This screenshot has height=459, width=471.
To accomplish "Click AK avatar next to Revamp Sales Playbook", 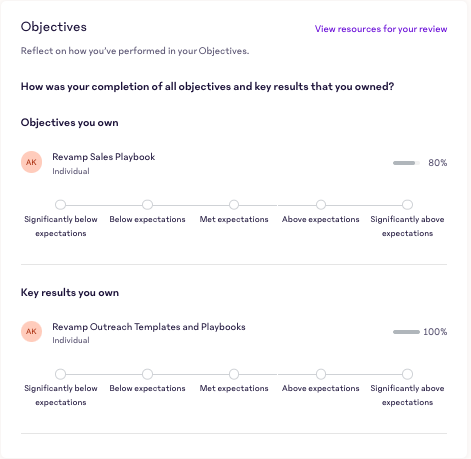I will 31,162.
